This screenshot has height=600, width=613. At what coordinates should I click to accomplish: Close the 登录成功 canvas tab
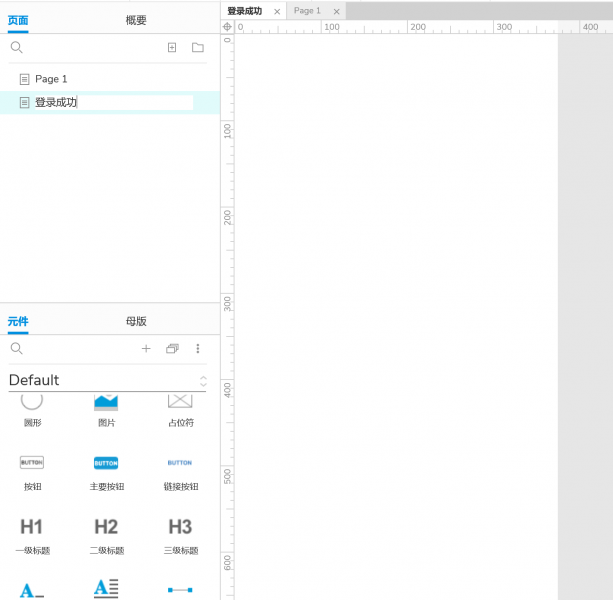click(277, 12)
